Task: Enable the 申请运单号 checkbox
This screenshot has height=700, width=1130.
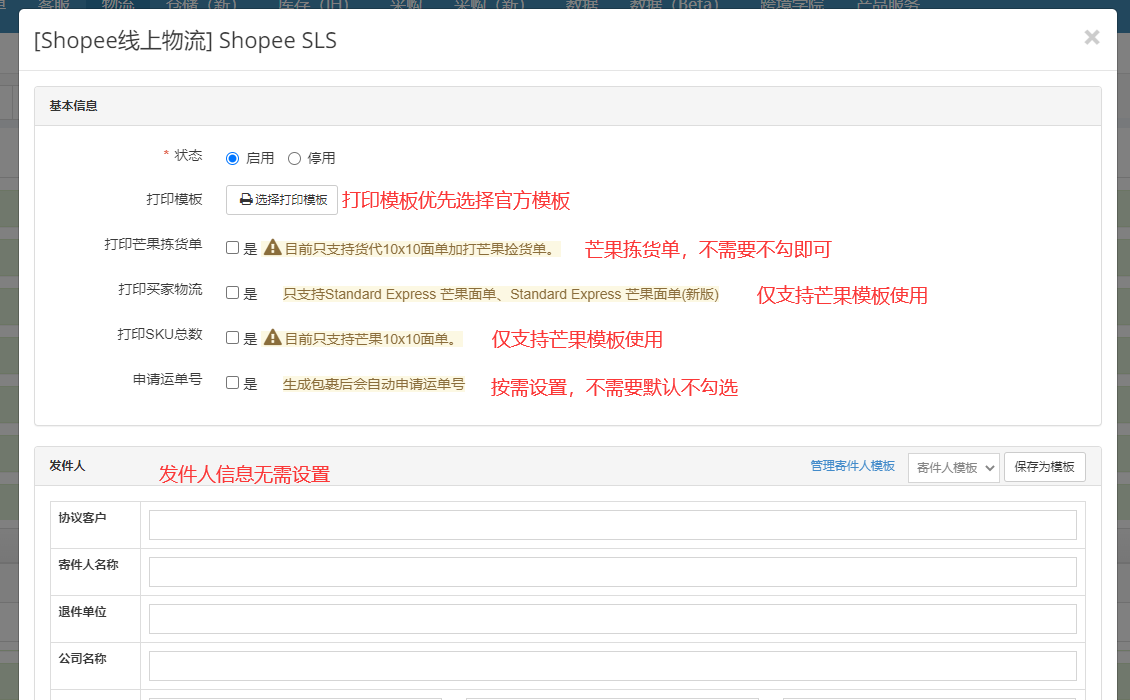Action: (x=232, y=383)
